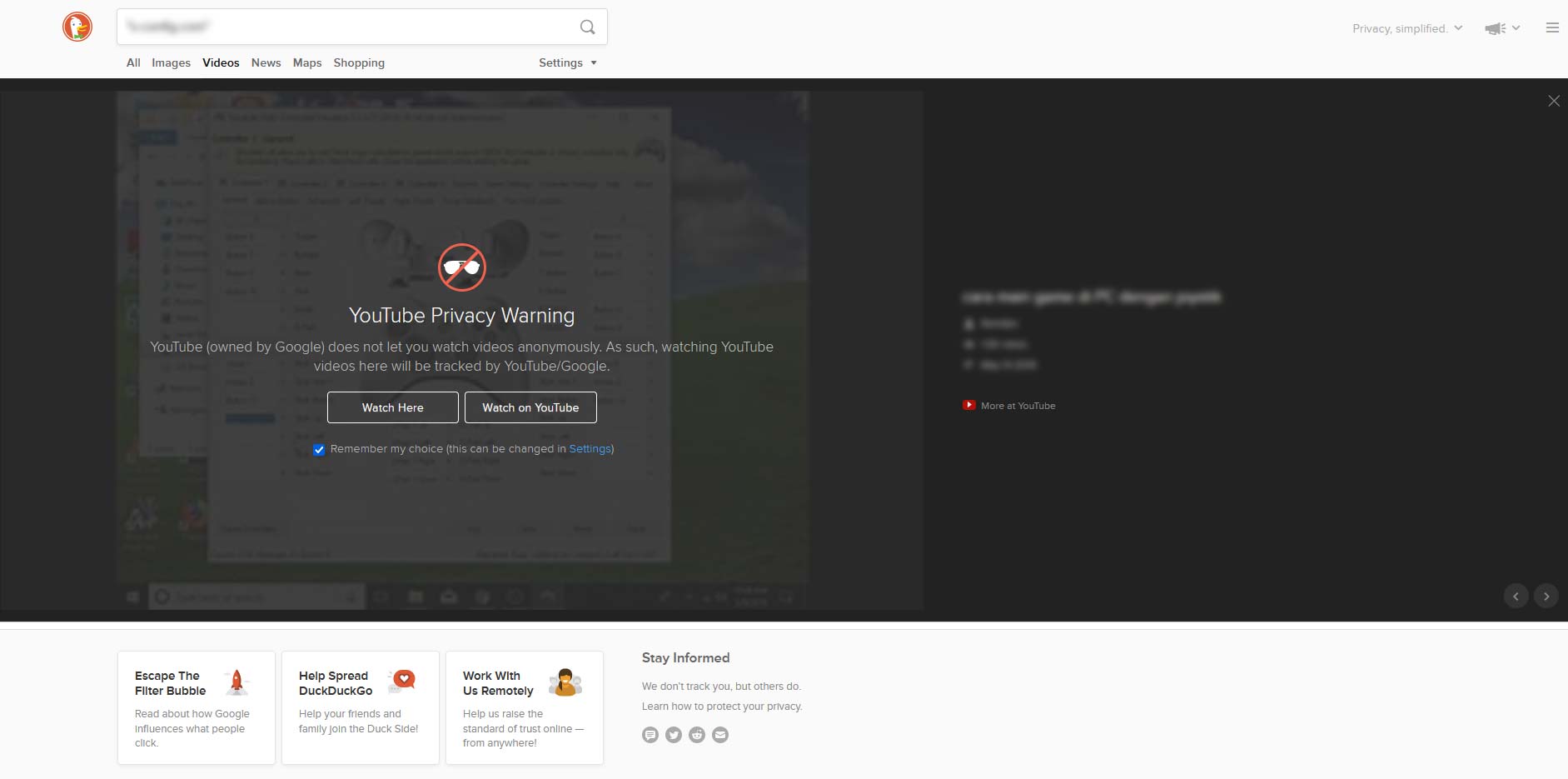Click the sunglasses privacy warning icon
The image size is (1568, 779).
(x=462, y=267)
